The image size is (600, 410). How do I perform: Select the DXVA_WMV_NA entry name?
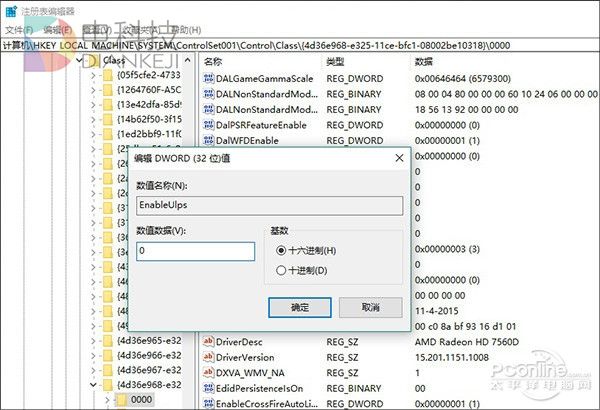(250, 372)
